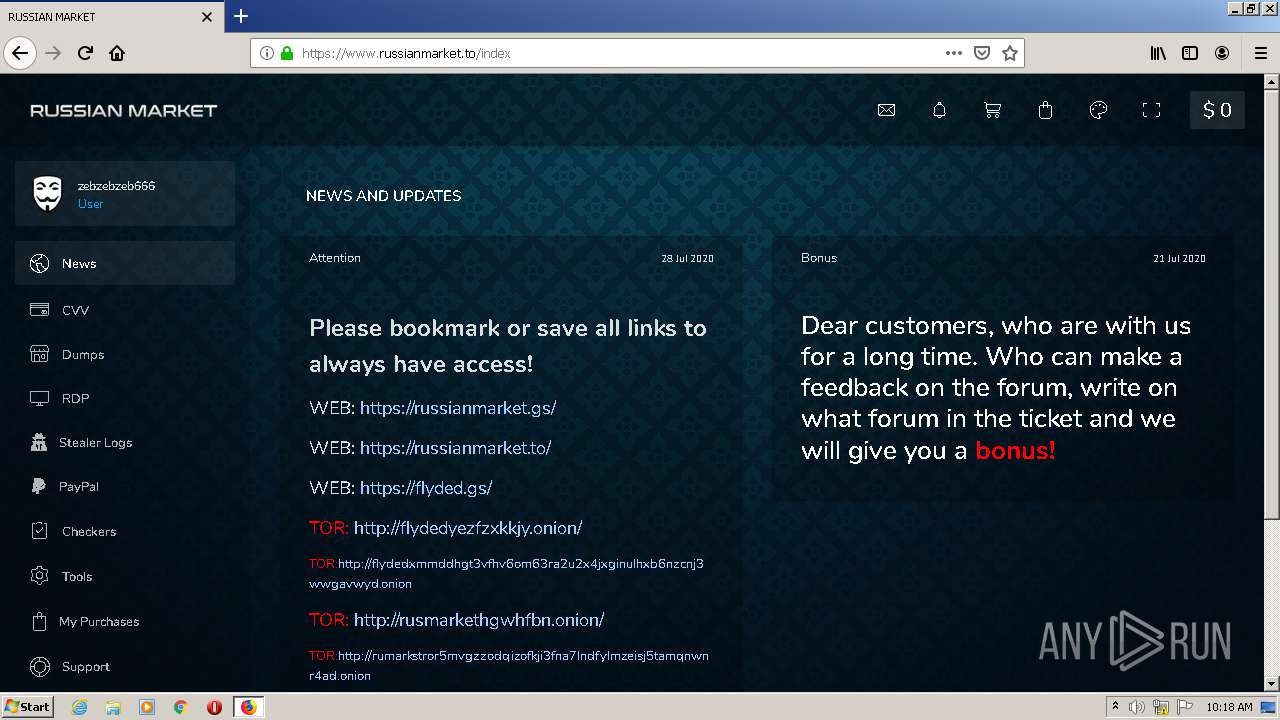Click the Pocket save icon
1280x720 pixels.
coord(982,53)
